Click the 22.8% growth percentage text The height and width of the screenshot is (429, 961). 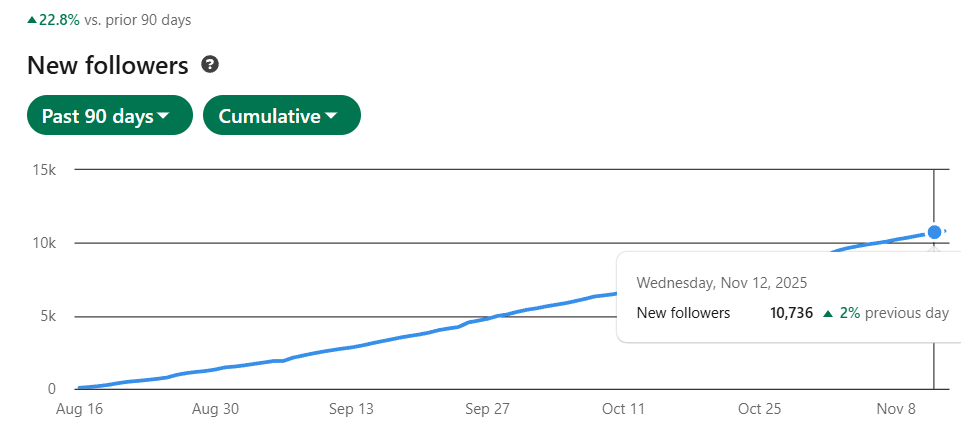[59, 20]
